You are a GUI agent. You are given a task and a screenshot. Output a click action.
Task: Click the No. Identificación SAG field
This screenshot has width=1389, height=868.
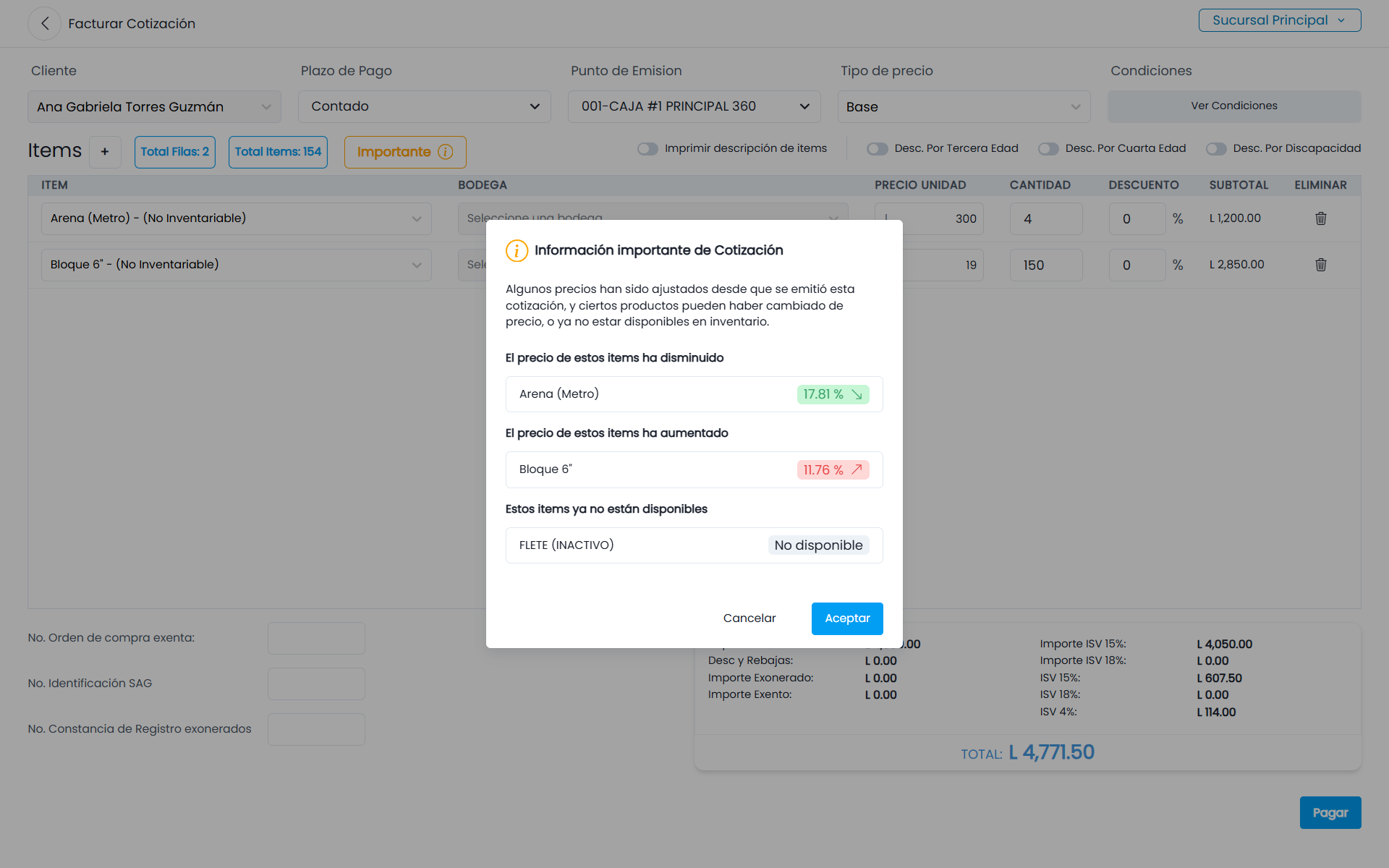coord(316,684)
